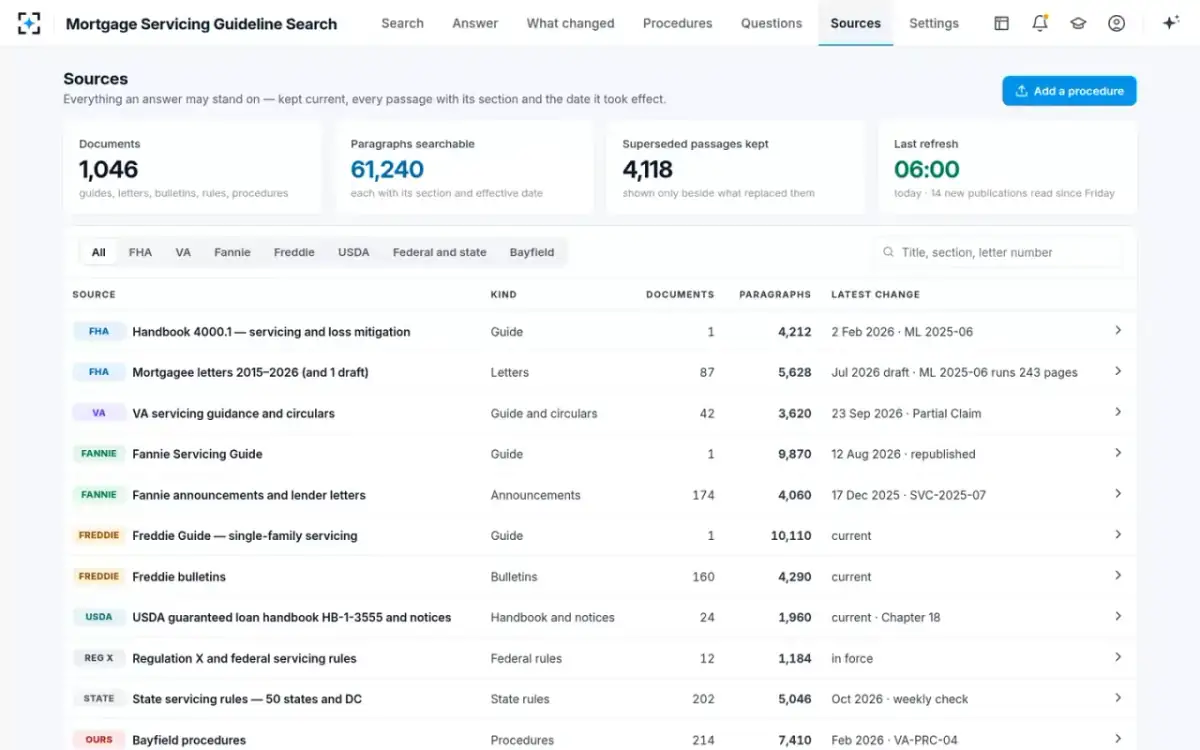This screenshot has width=1200, height=750.
Task: Open the user account icon
Action: point(1116,23)
